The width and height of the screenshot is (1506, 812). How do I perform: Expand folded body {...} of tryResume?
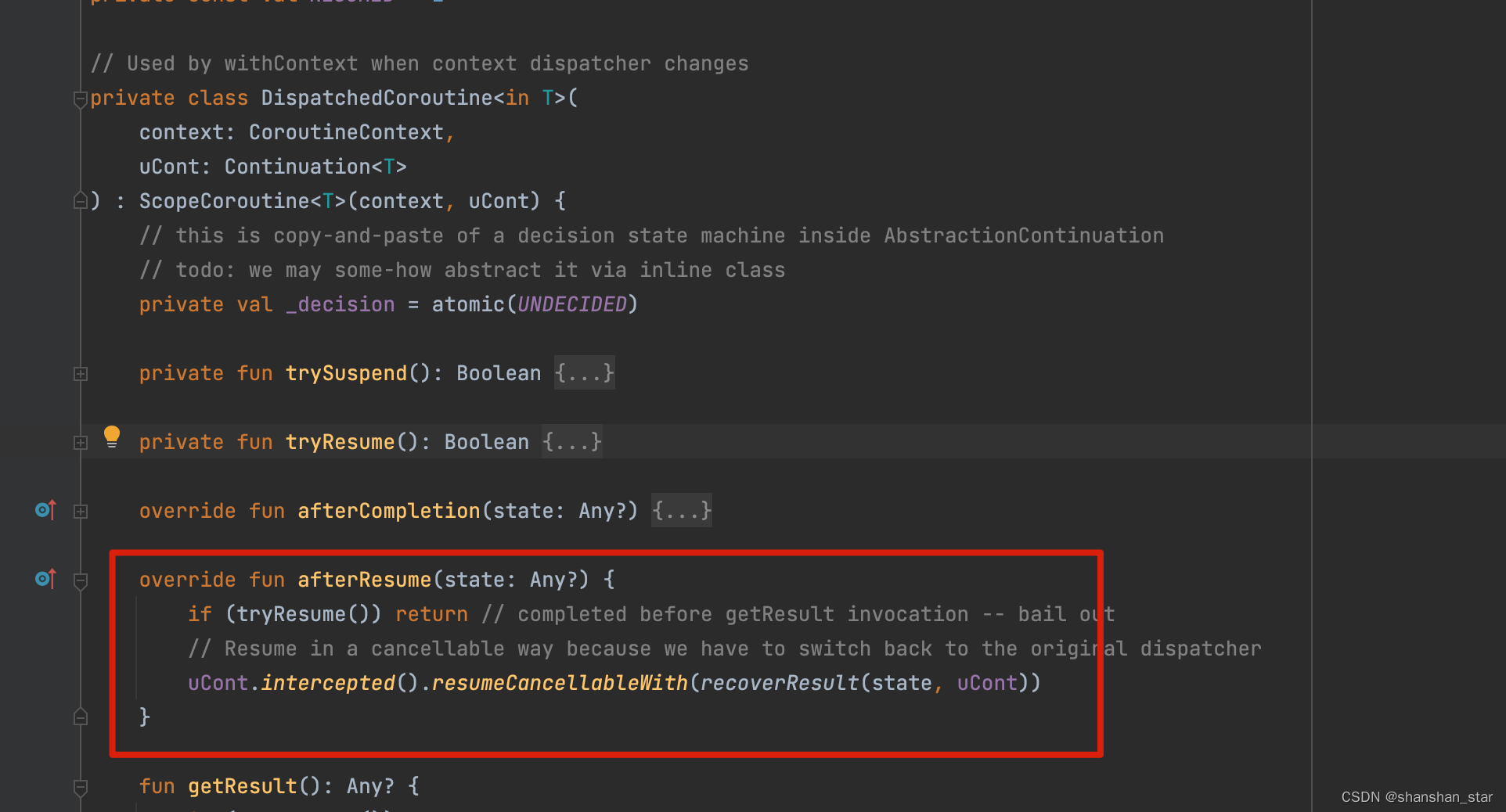pos(572,442)
